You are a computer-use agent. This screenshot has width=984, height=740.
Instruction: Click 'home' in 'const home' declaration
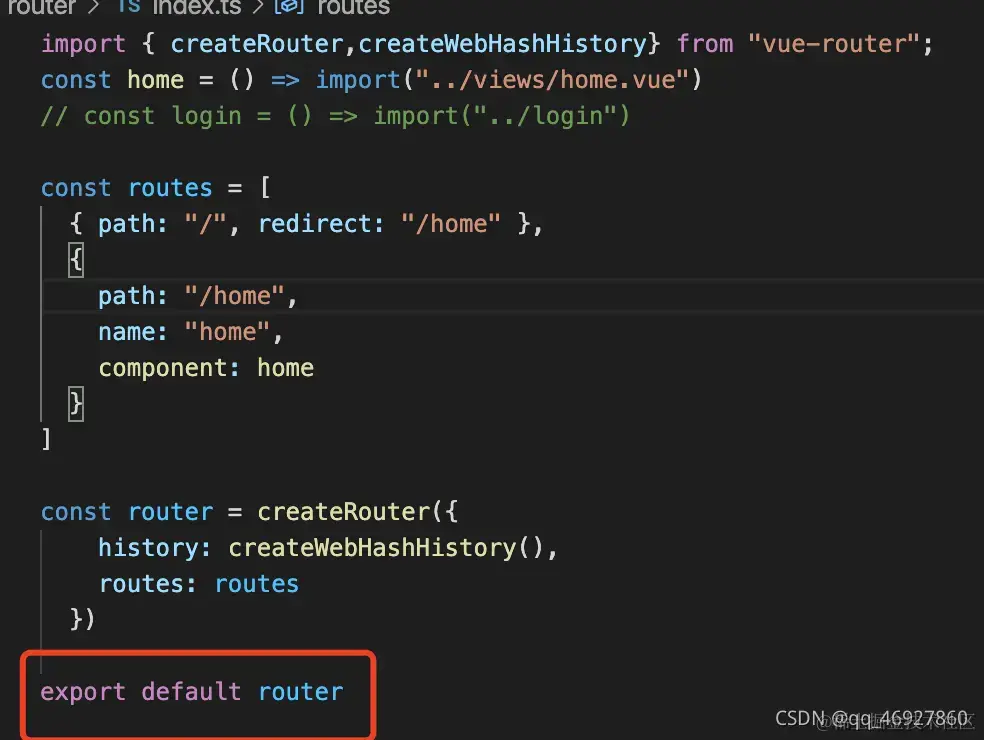coord(155,80)
